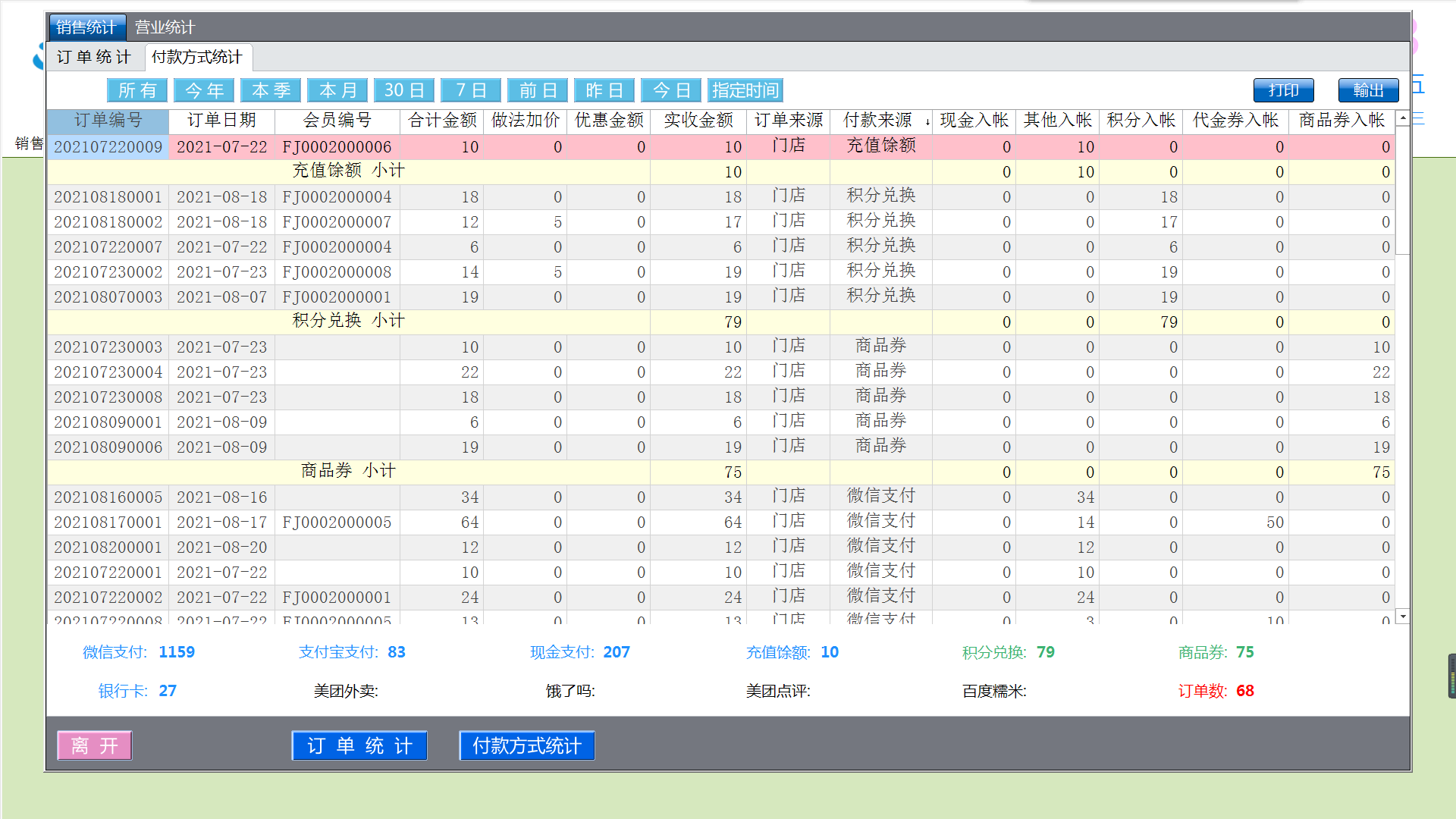Click the 积分兑换 小计 subtotal row
This screenshot has width=1456, height=819.
(720, 322)
